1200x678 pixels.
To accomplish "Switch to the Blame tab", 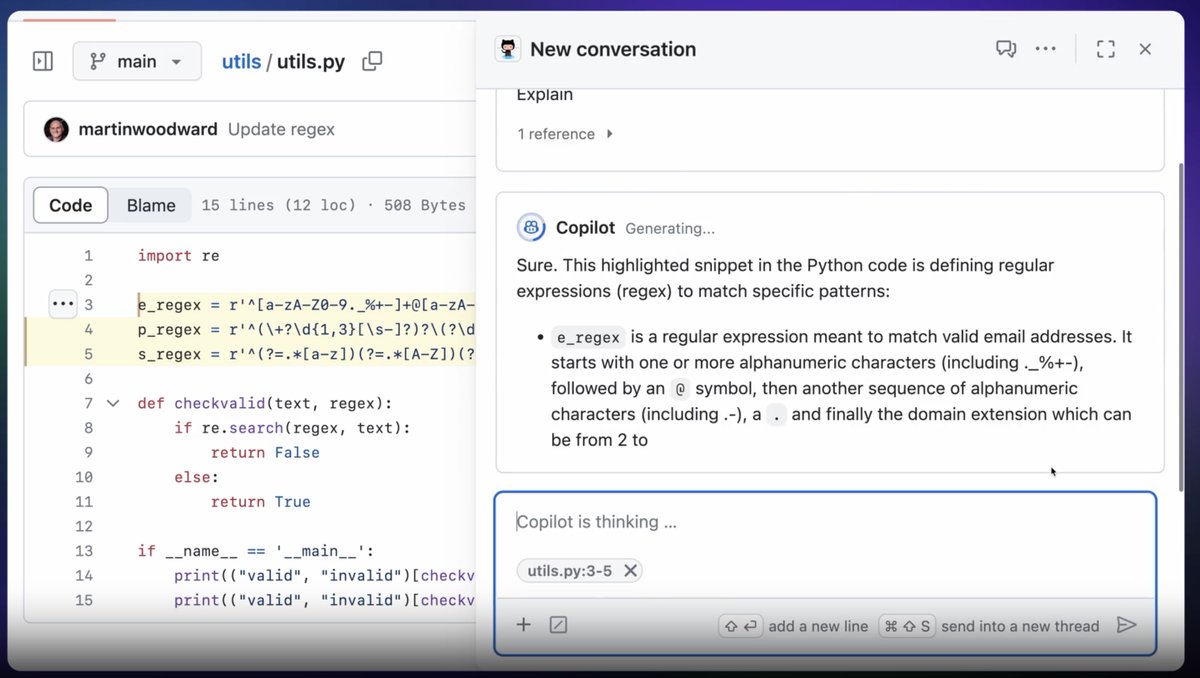I will (151, 205).
